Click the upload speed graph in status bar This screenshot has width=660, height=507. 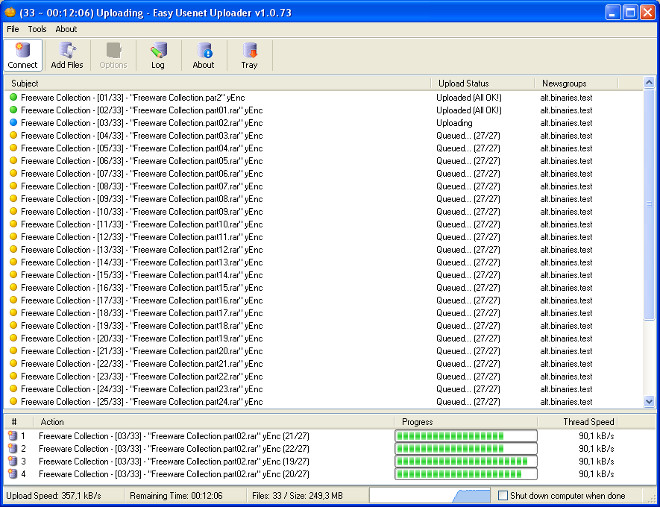pyautogui.click(x=430, y=495)
